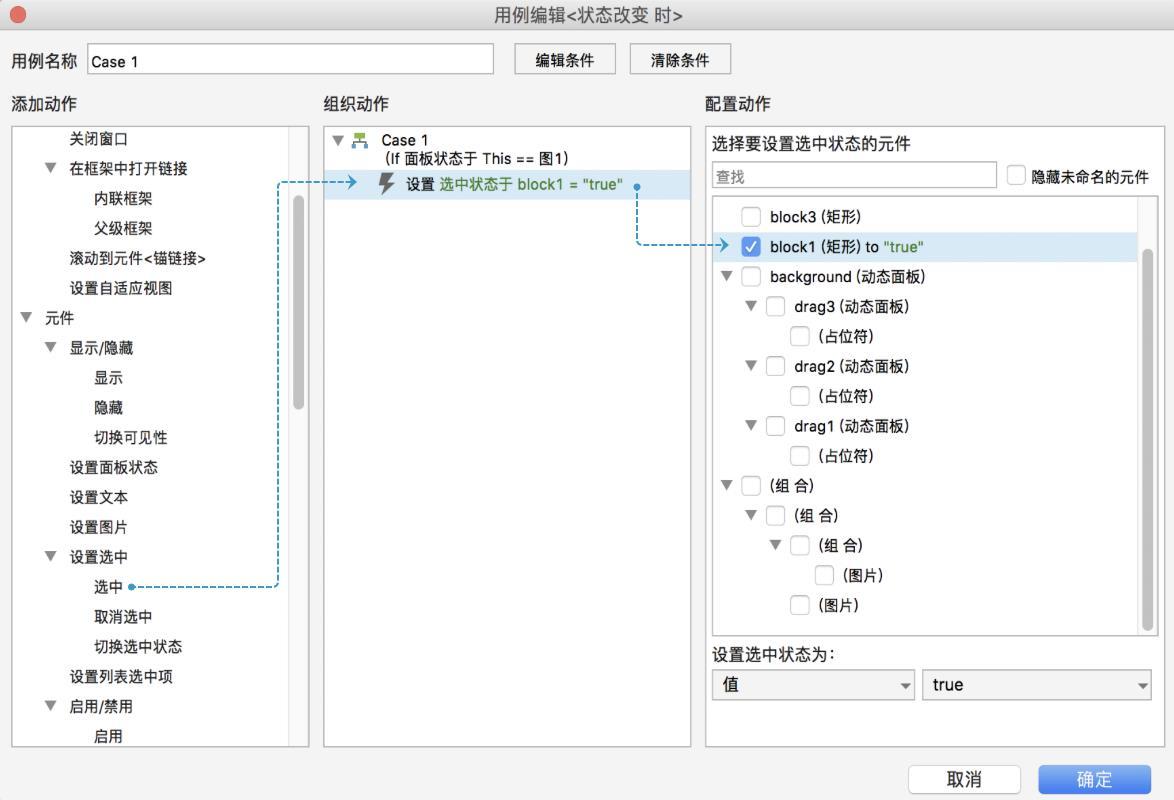
Task: Collapse the 启用/禁用 group
Action: coord(50,706)
